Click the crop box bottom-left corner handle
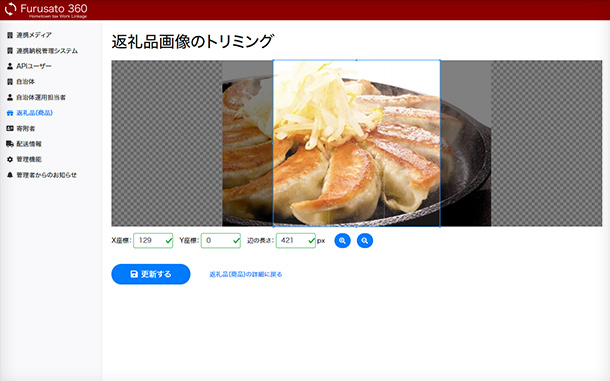 273,226
